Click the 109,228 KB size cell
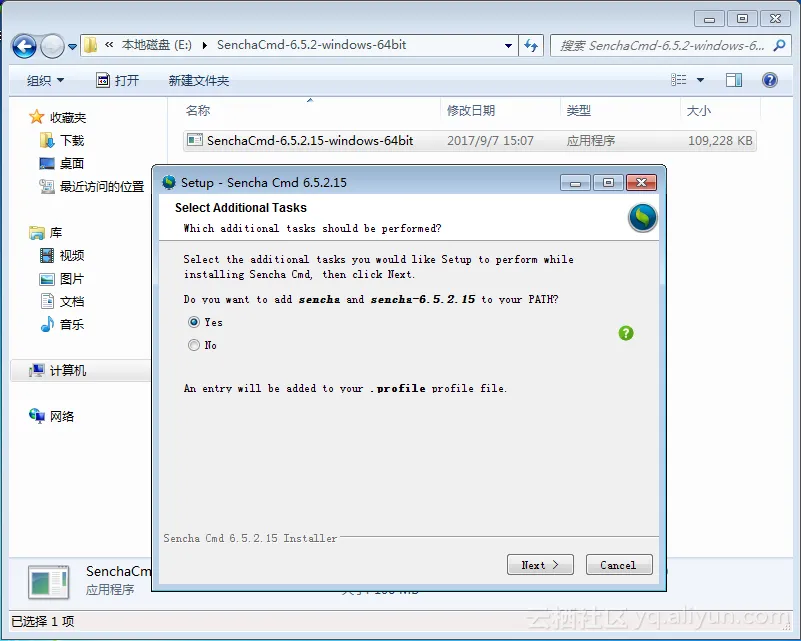Screen dimensions: 801x641 [720, 140]
